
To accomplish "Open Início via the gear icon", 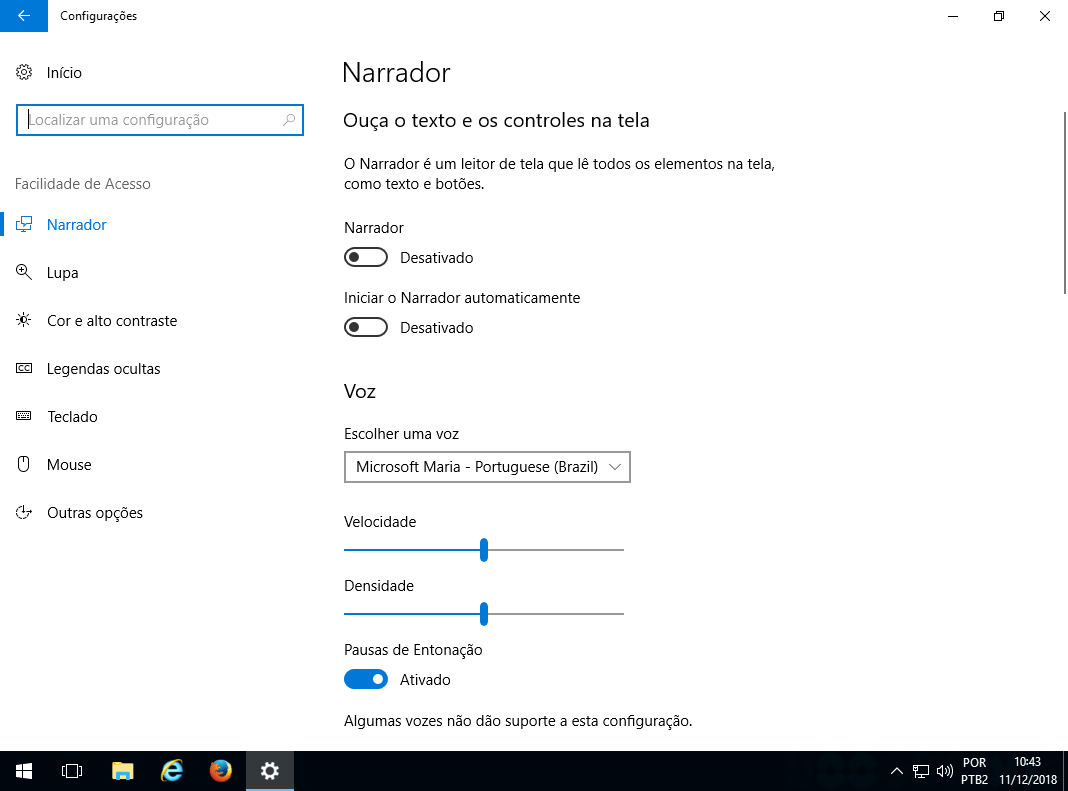I will (25, 73).
